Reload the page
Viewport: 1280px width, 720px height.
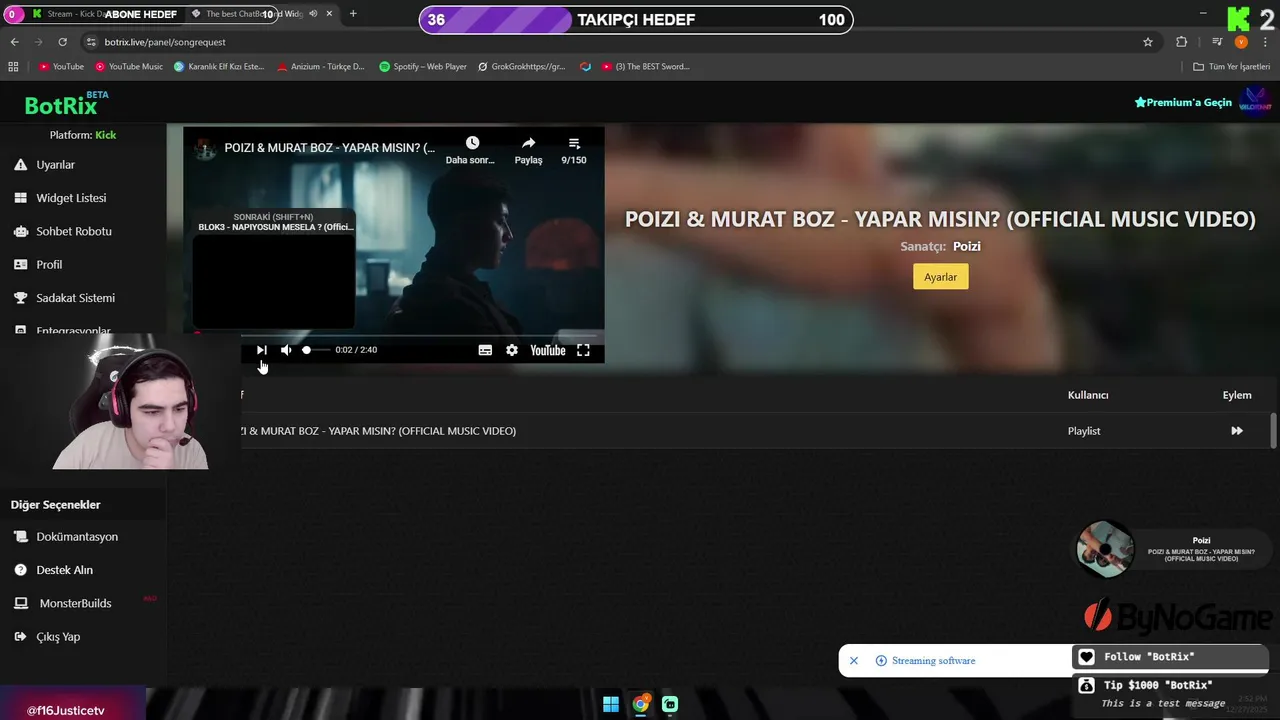[62, 42]
